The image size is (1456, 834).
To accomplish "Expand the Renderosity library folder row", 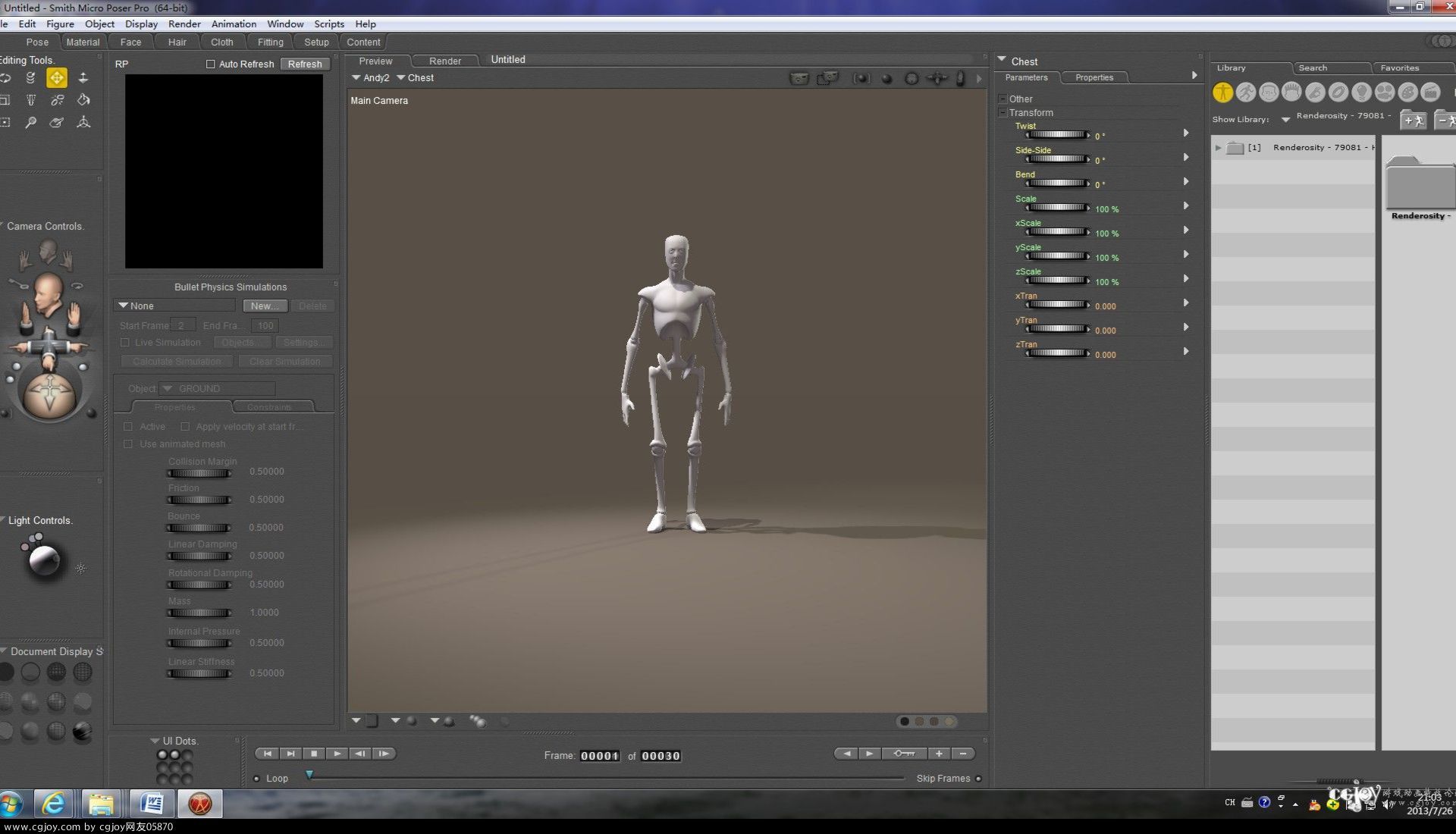I will click(1218, 148).
